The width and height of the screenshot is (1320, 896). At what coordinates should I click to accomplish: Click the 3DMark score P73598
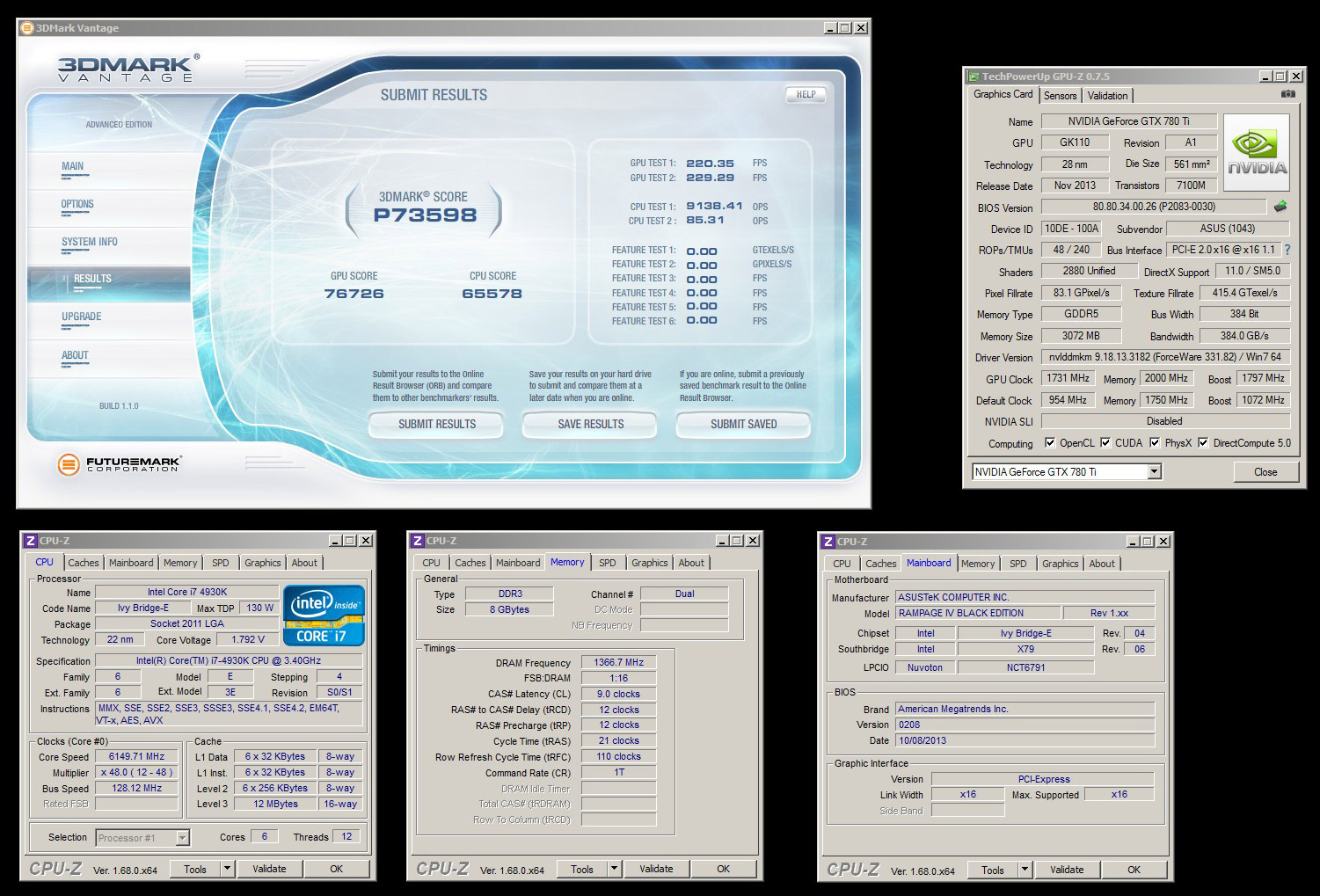(425, 215)
